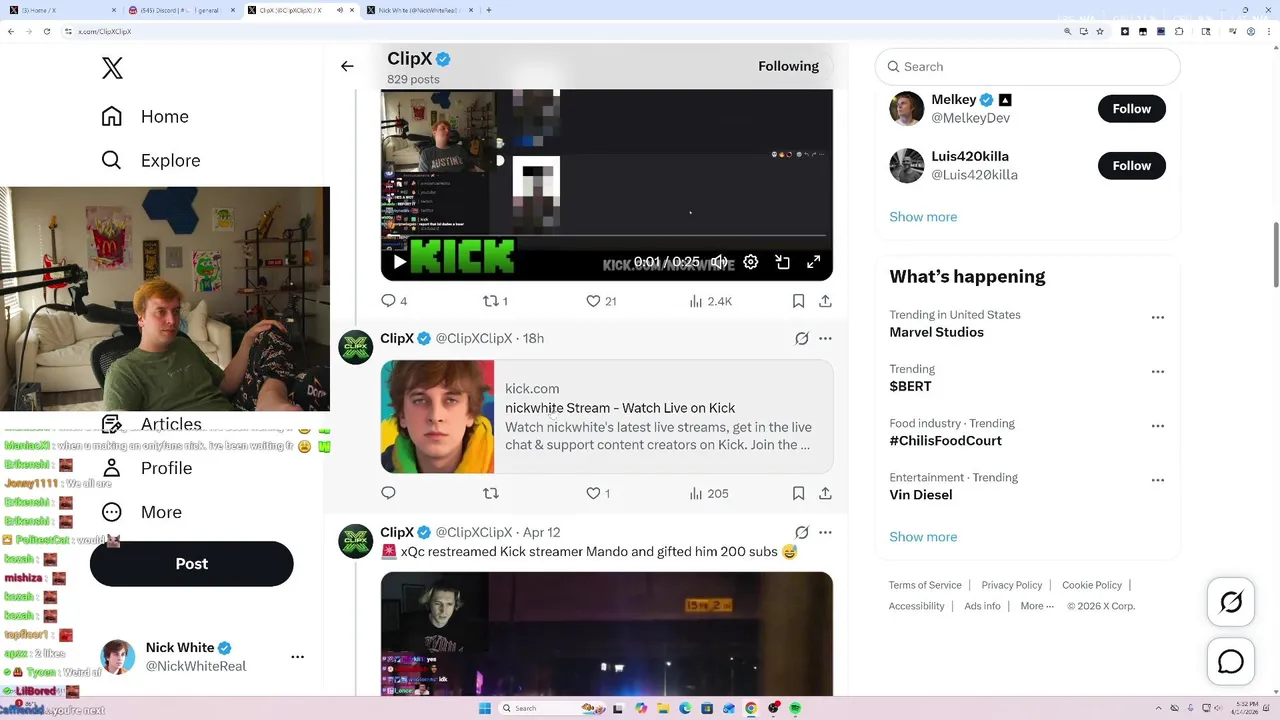Repost the kick.com link post
The height and width of the screenshot is (720, 1280).
pyautogui.click(x=491, y=493)
